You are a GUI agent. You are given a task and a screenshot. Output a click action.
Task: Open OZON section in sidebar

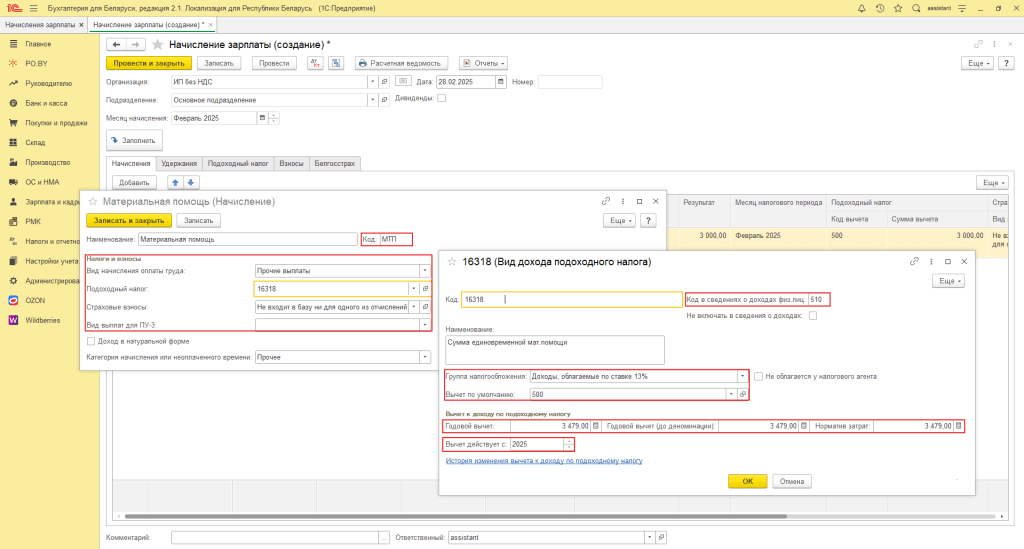coord(35,300)
